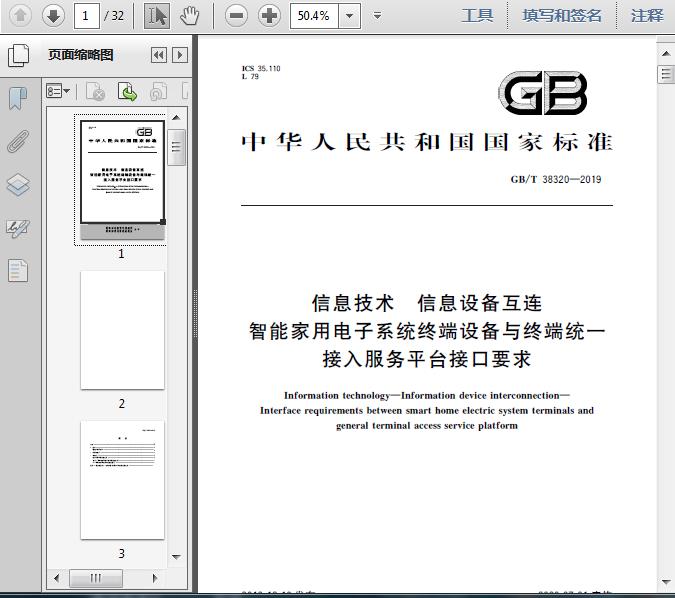Click document scroll up arrow
This screenshot has width=675, height=598.
[x=666, y=53]
